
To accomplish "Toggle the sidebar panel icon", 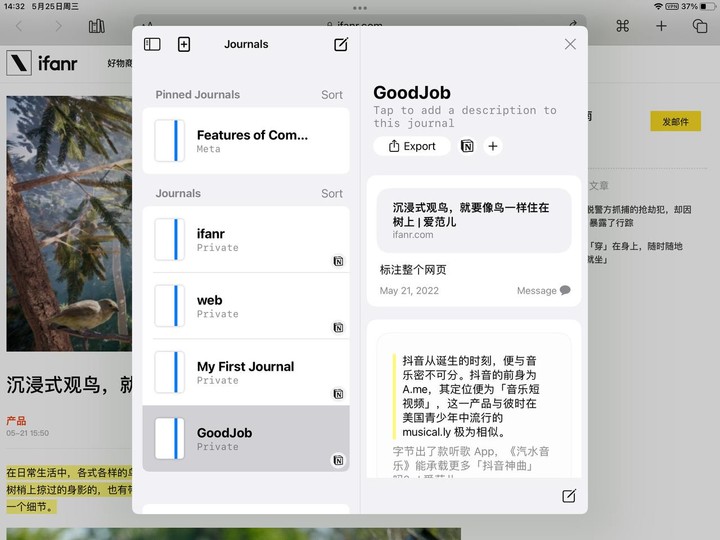I will 152,44.
